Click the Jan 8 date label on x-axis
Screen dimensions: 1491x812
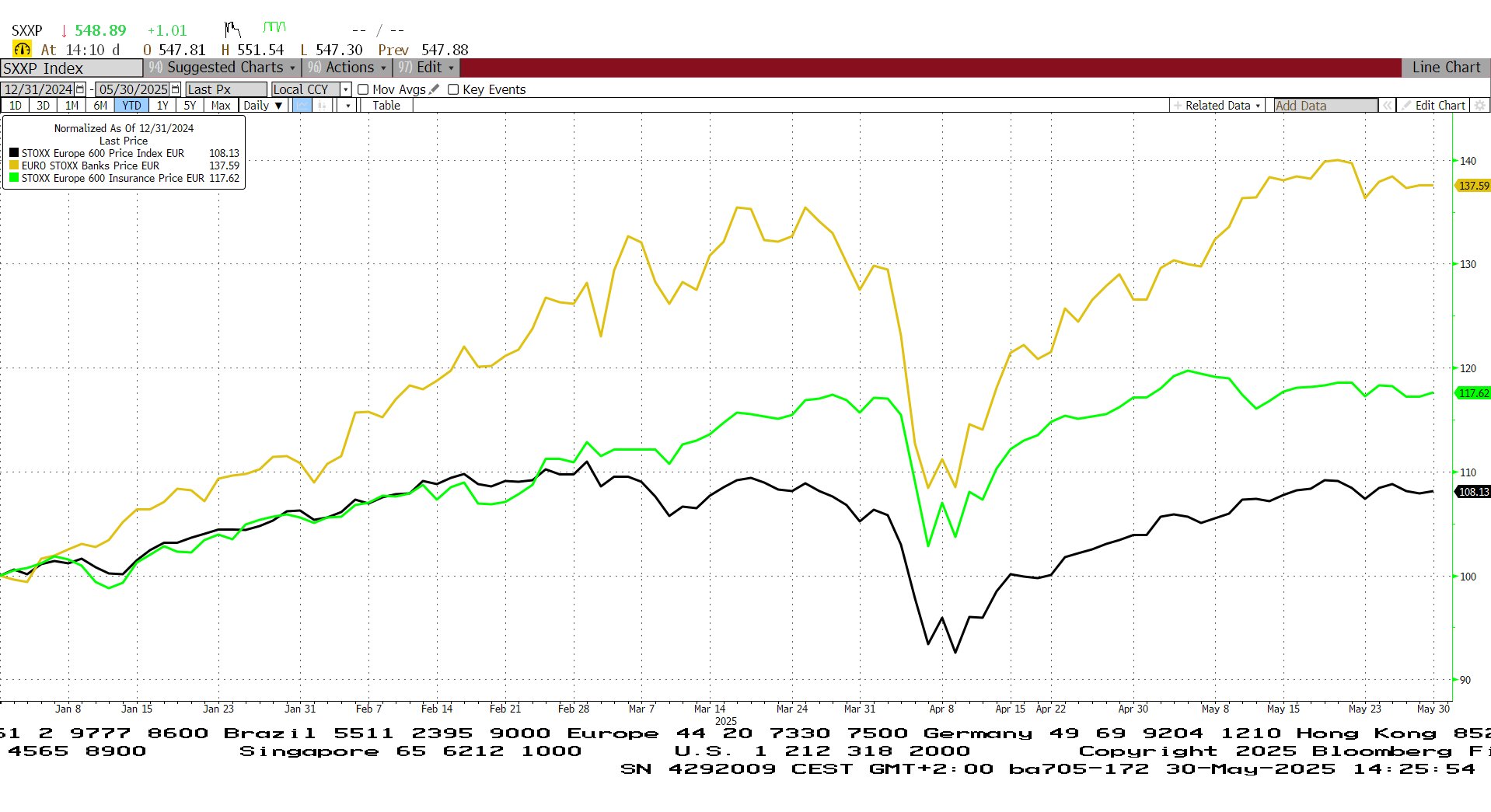68,709
